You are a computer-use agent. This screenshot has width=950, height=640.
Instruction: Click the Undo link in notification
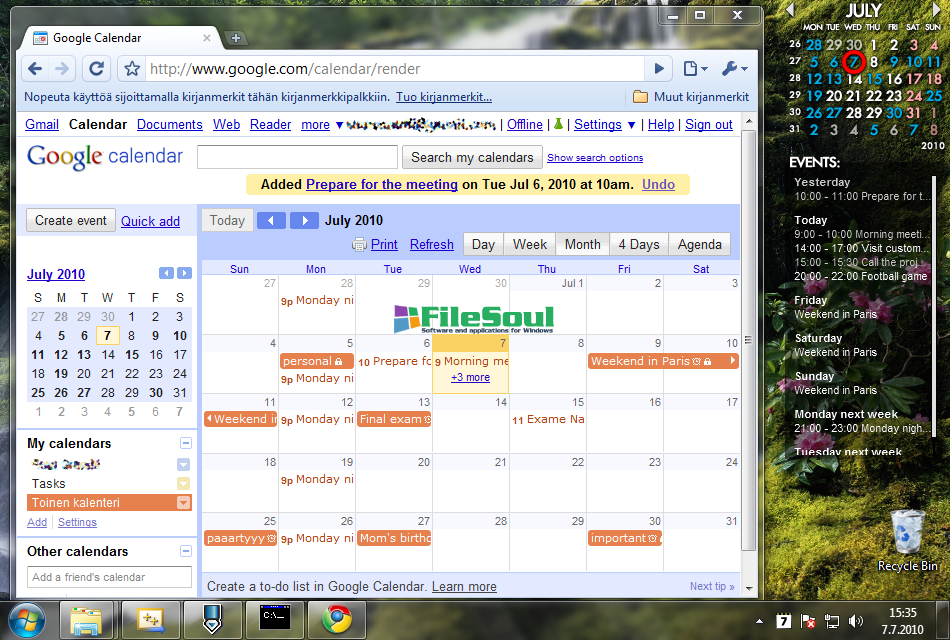658,184
